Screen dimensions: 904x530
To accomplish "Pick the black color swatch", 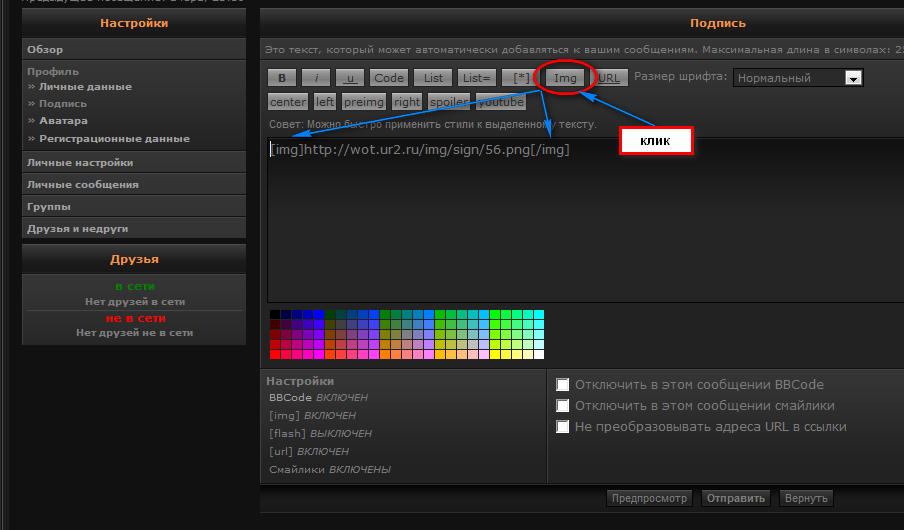I will (275, 314).
